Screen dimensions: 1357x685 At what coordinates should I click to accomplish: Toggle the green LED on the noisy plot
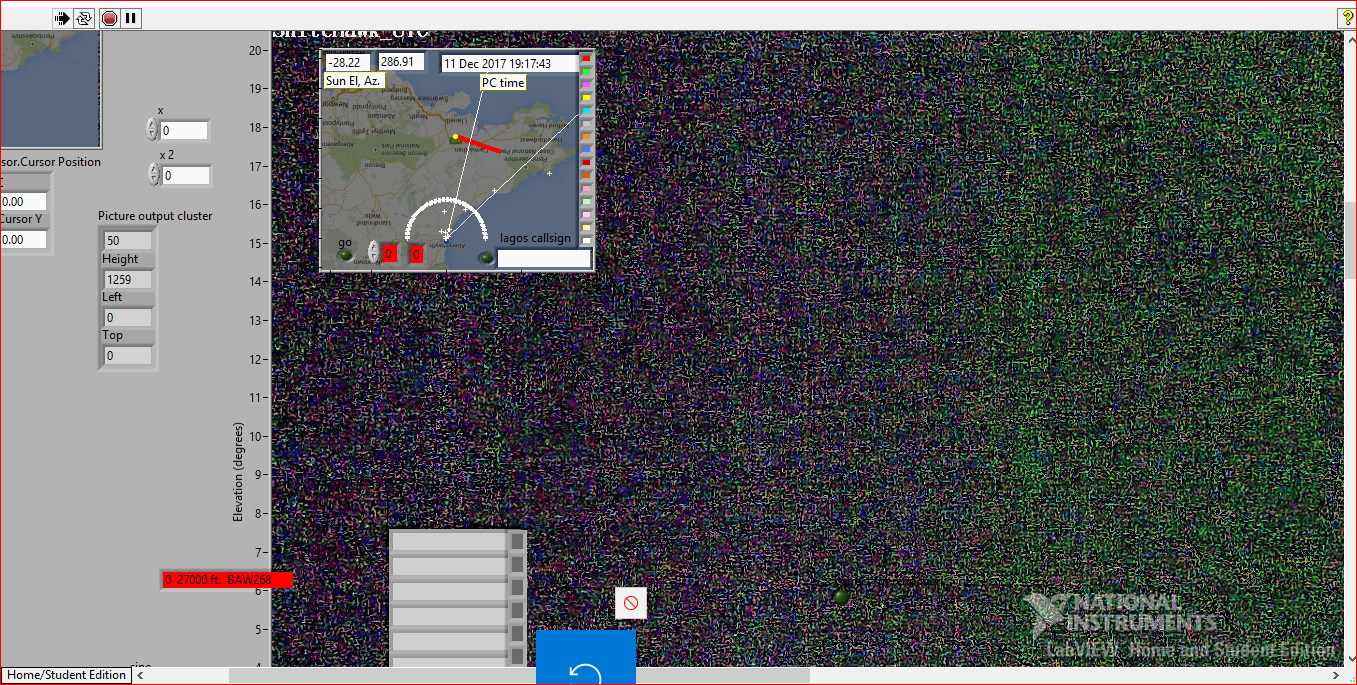coord(841,597)
